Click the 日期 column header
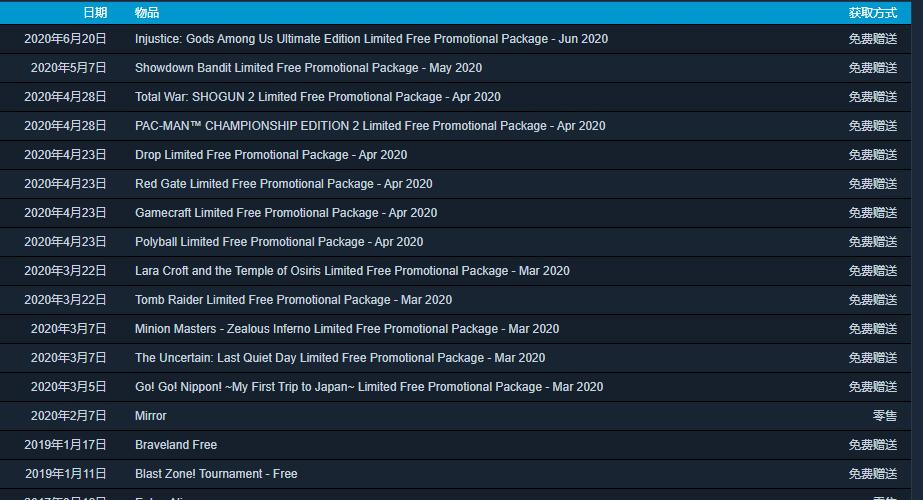The height and width of the screenshot is (500, 923). [95, 13]
